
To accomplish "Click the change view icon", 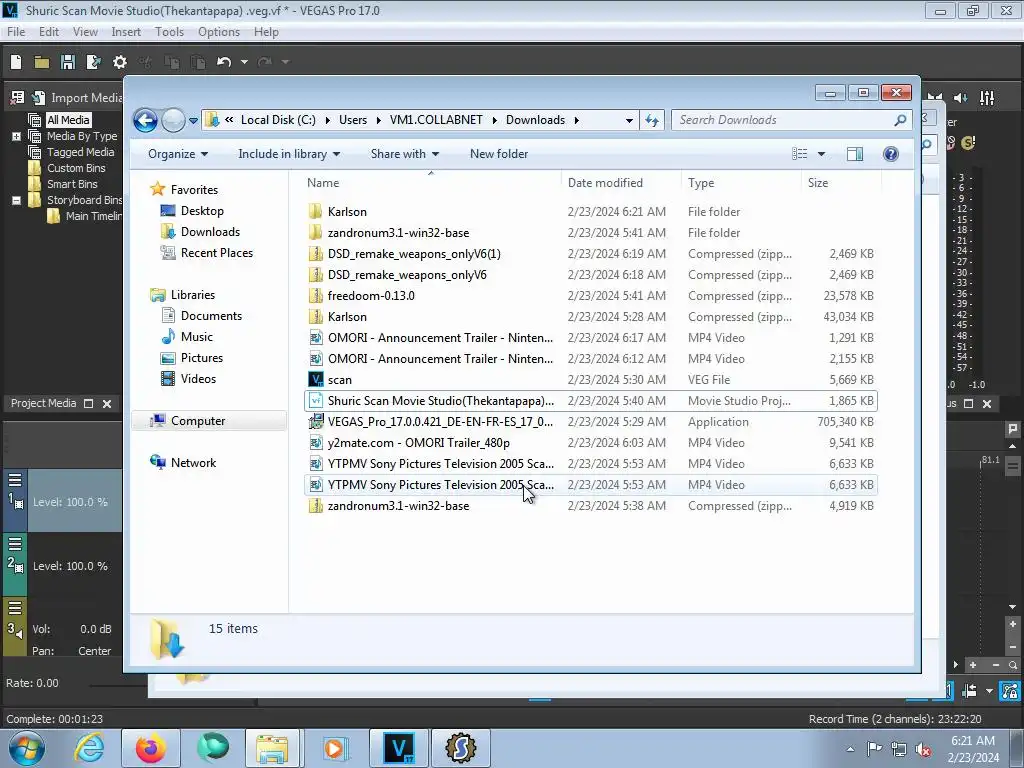I will tap(800, 154).
